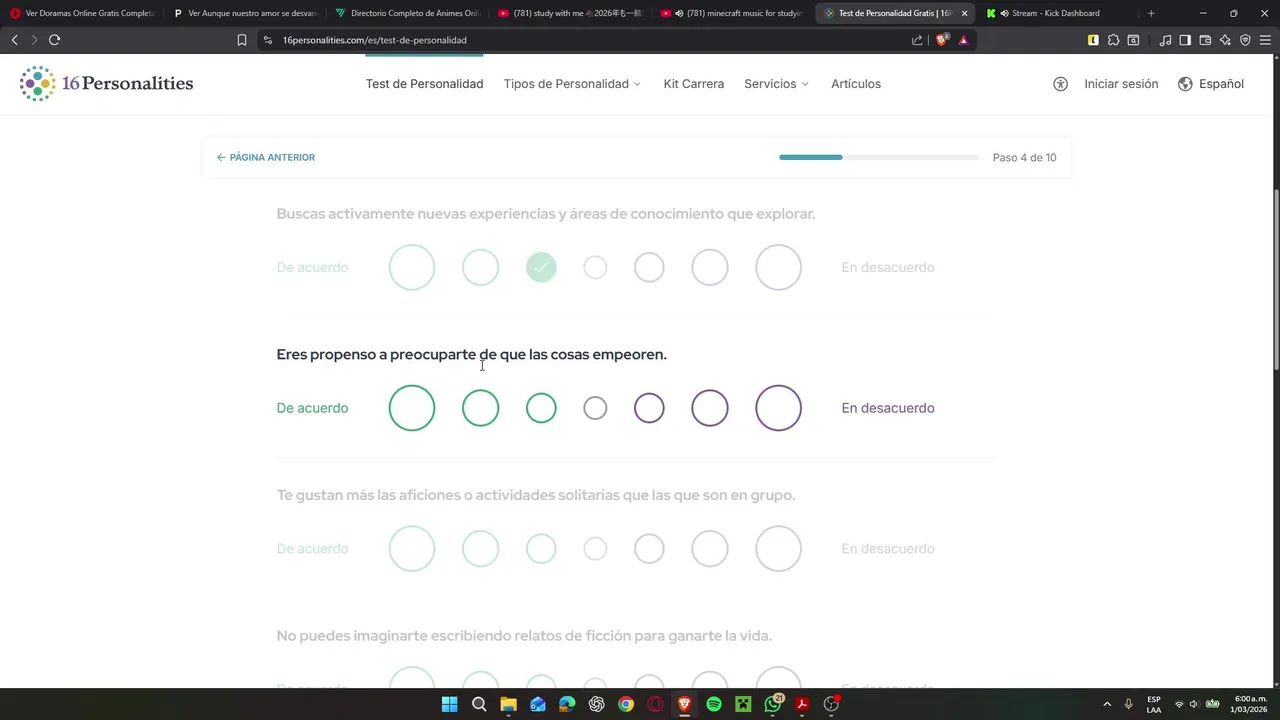
Task: Switch to 'Ver Aunque nuestro amor' tab
Action: coord(244,13)
